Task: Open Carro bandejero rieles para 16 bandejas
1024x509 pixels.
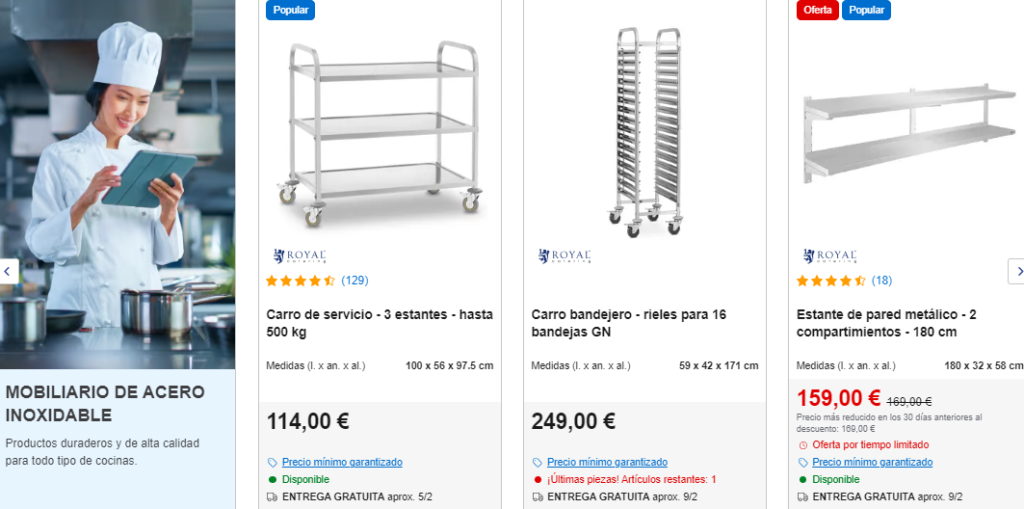Action: [x=628, y=323]
